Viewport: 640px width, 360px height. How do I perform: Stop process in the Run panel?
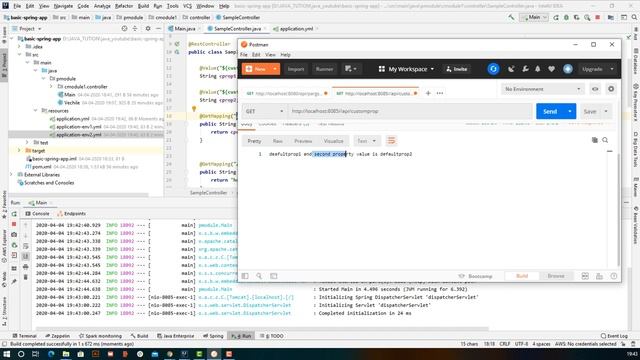14,224
